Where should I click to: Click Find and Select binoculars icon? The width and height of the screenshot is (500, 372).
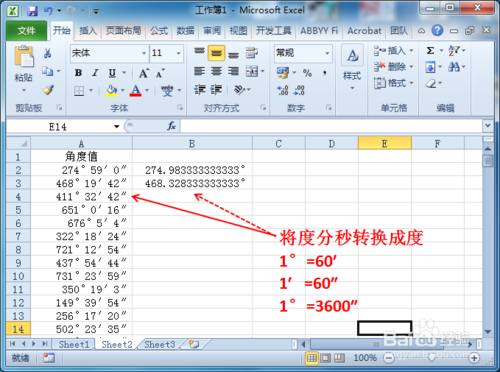click(x=454, y=67)
